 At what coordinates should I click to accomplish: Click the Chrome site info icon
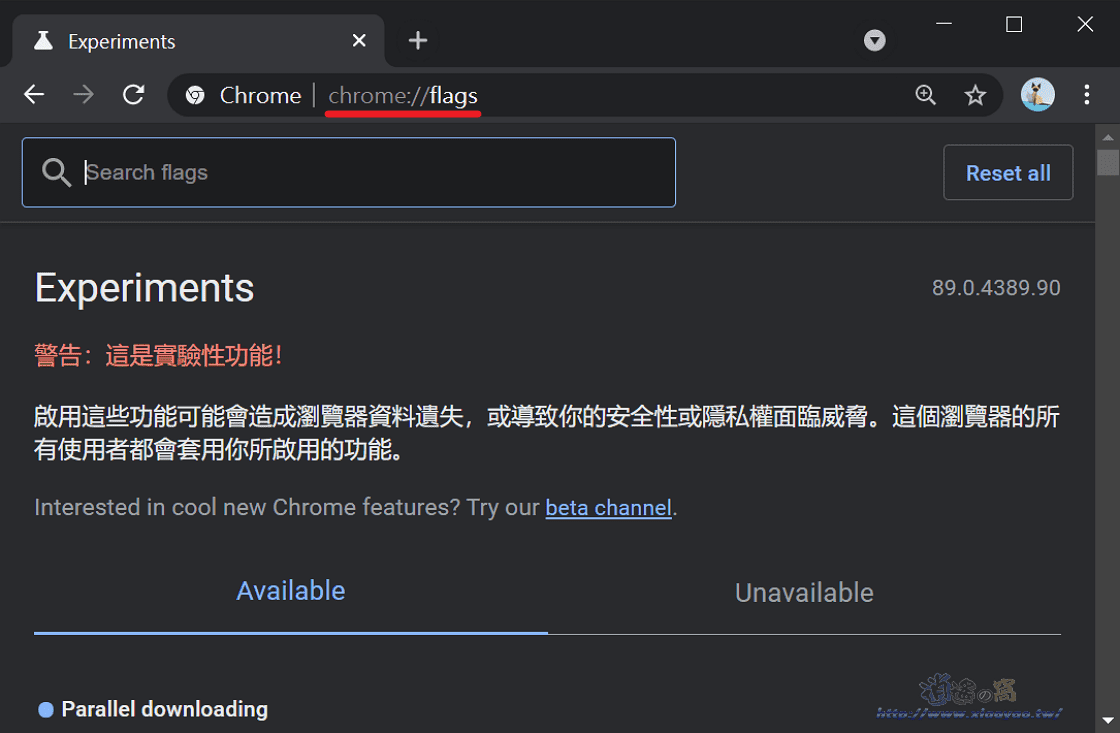(x=195, y=95)
